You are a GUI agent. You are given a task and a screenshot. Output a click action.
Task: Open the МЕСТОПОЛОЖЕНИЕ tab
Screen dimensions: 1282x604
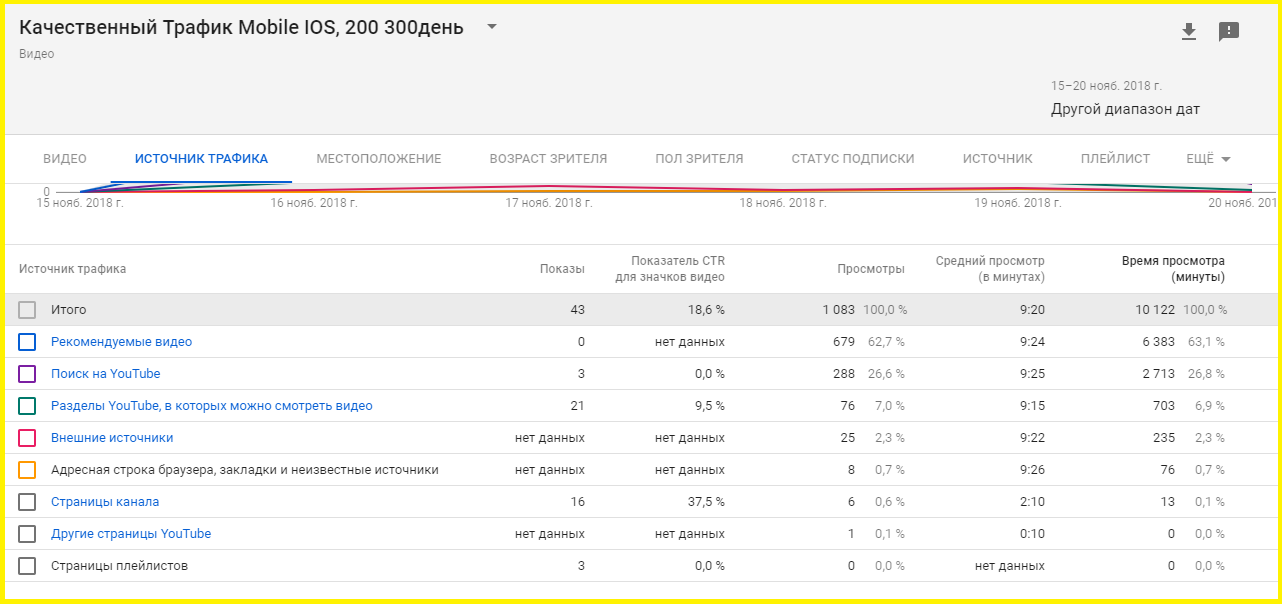(379, 159)
